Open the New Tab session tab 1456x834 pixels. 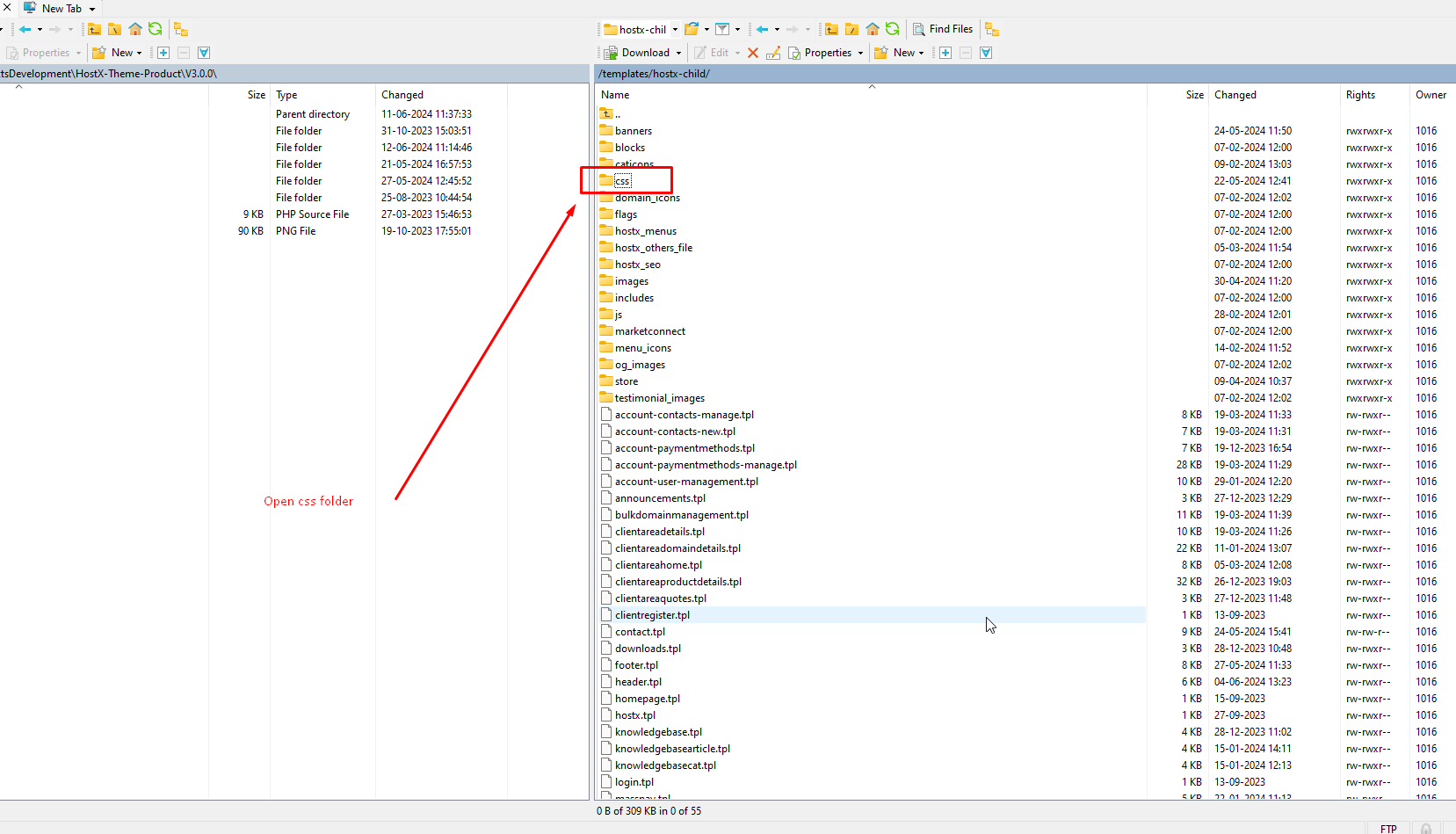pos(62,8)
